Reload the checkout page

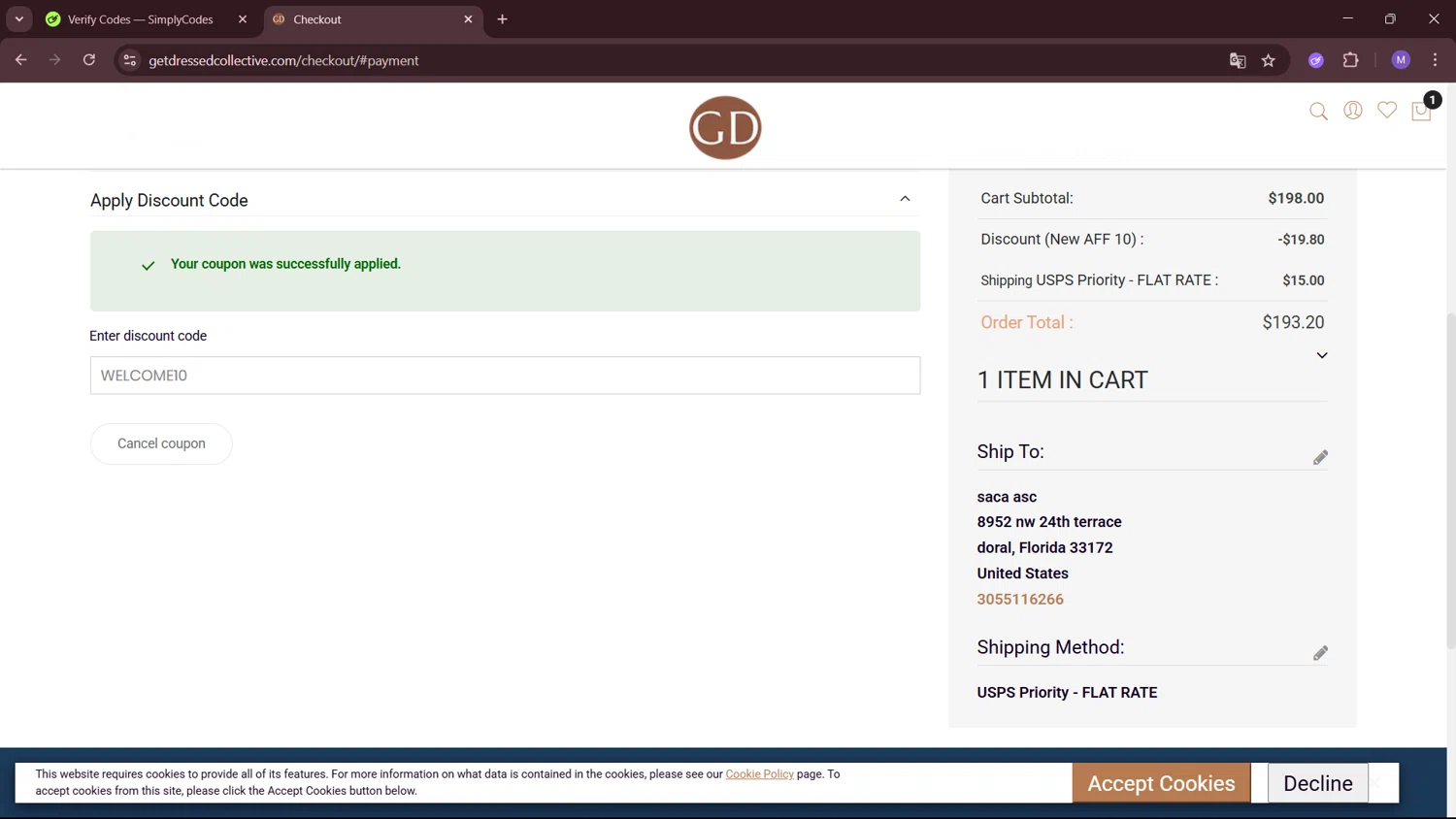point(89,60)
